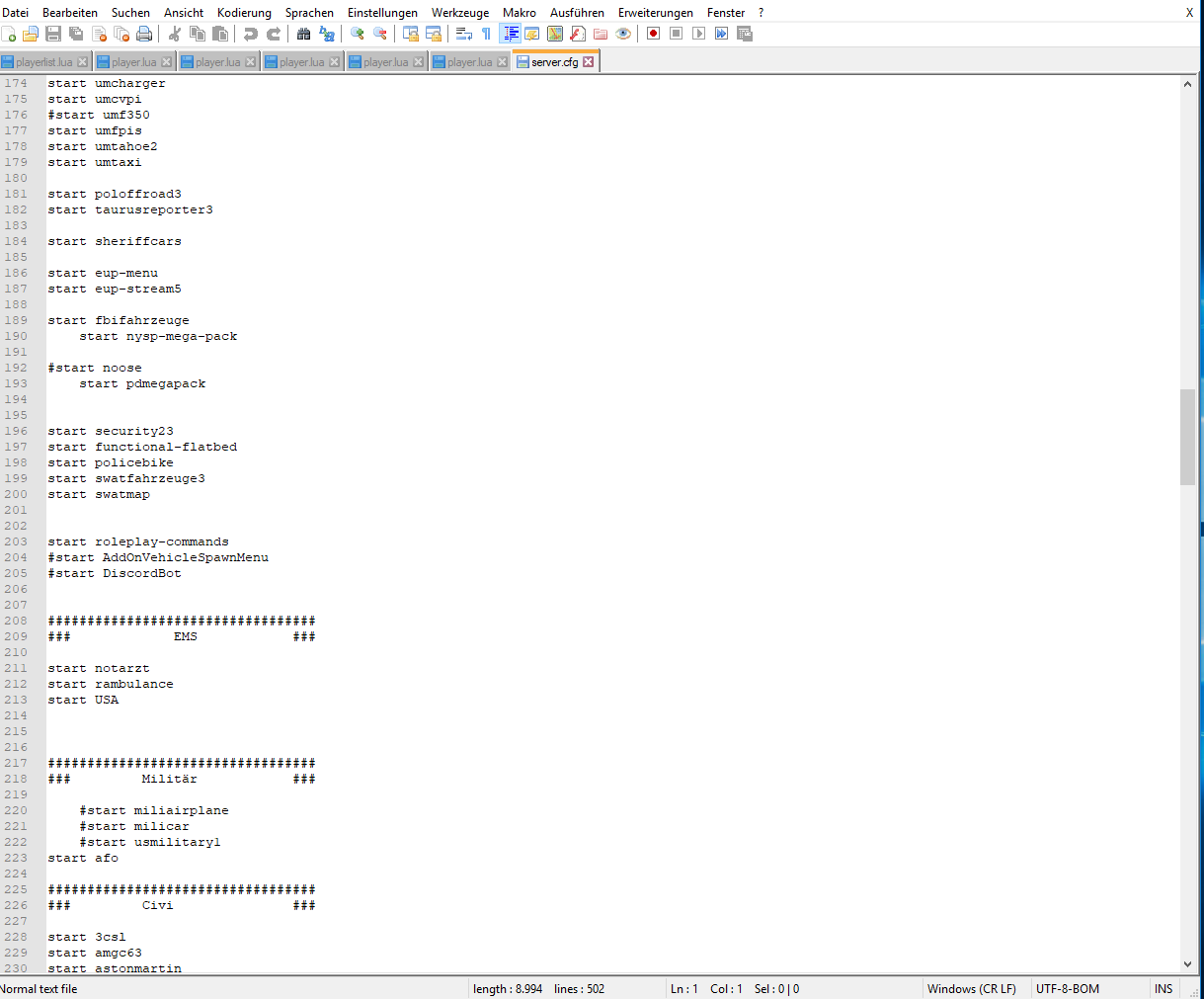Click the Print icon in toolbar
This screenshot has height=999, width=1204.
144,34
